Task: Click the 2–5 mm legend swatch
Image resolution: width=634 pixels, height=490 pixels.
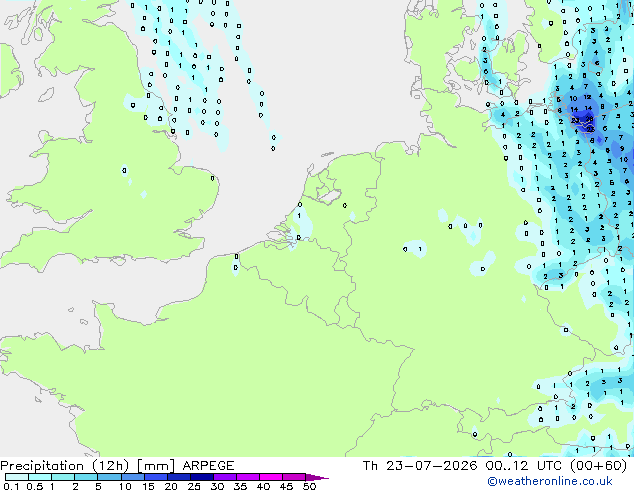Action: pyautogui.click(x=87, y=477)
